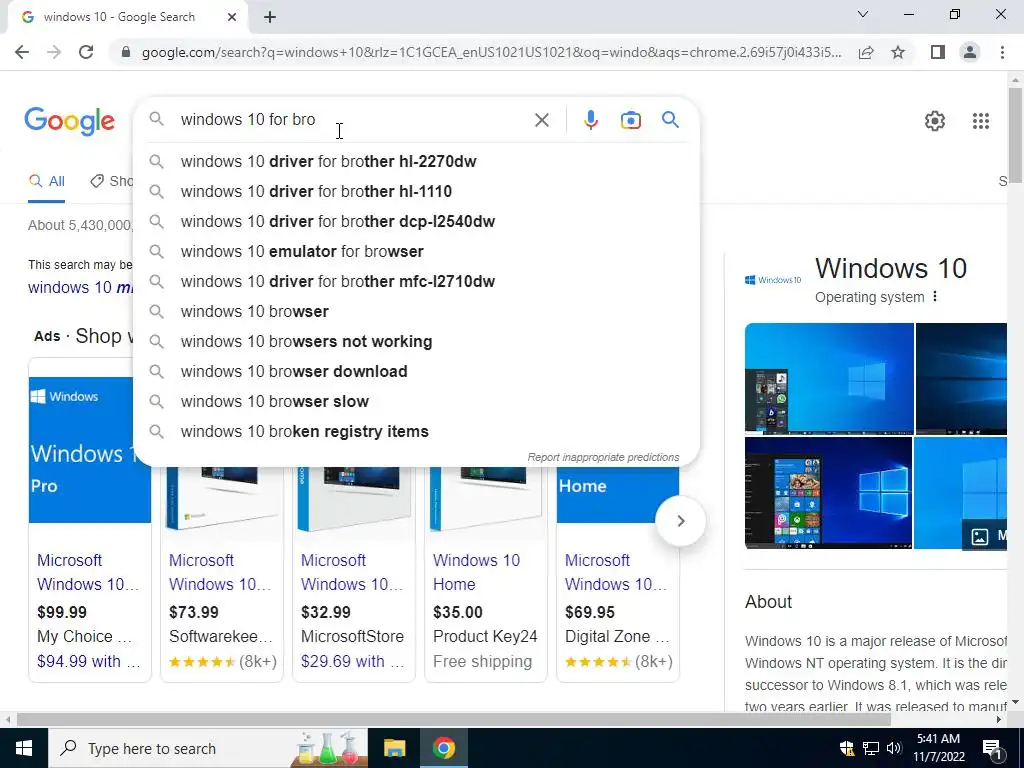This screenshot has height=768, width=1024.
Task: Open the Chrome profile avatar
Action: 970,52
